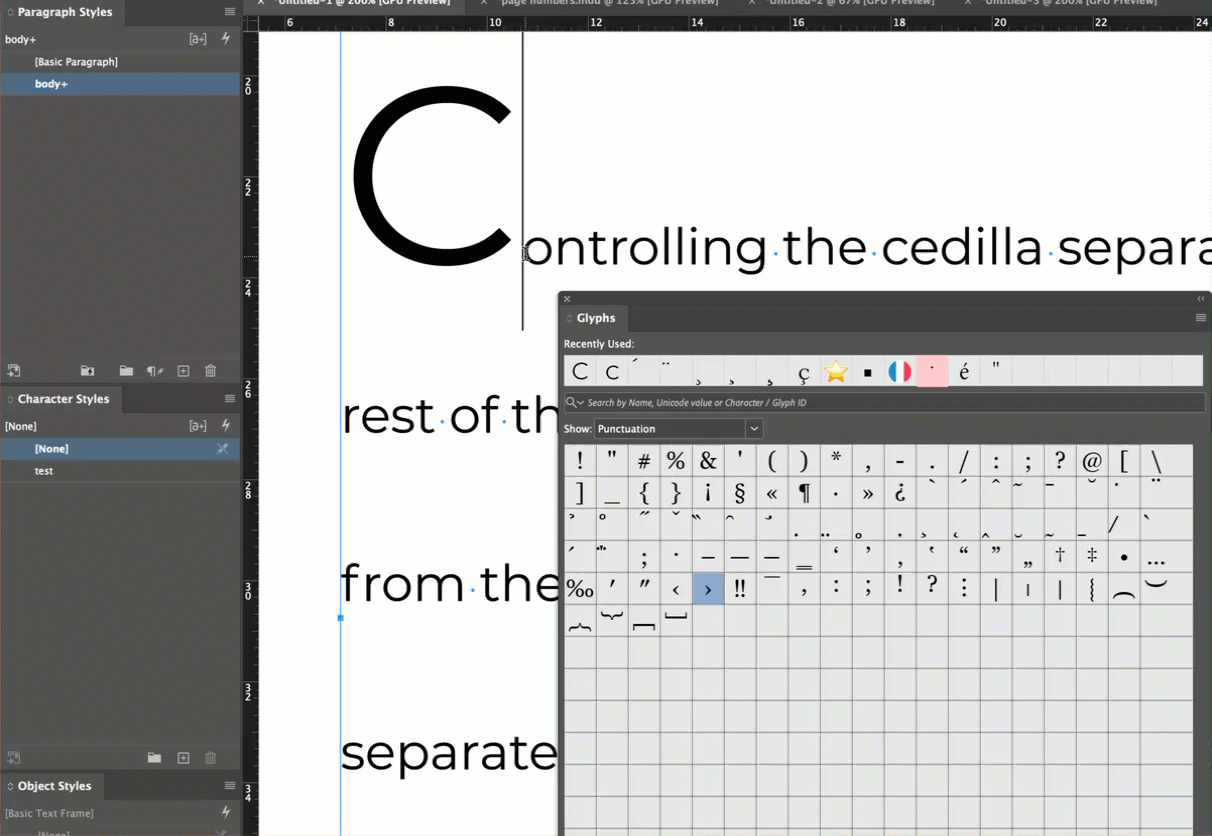Viewport: 1212px width, 836px height.
Task: Select the percent glyph
Action: [x=676, y=461]
